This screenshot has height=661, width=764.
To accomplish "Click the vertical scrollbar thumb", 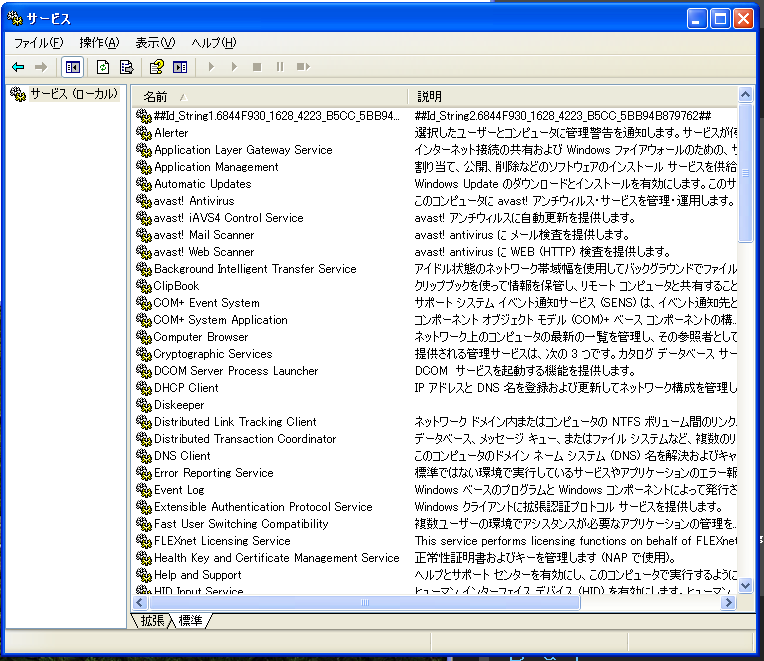I will (x=745, y=172).
